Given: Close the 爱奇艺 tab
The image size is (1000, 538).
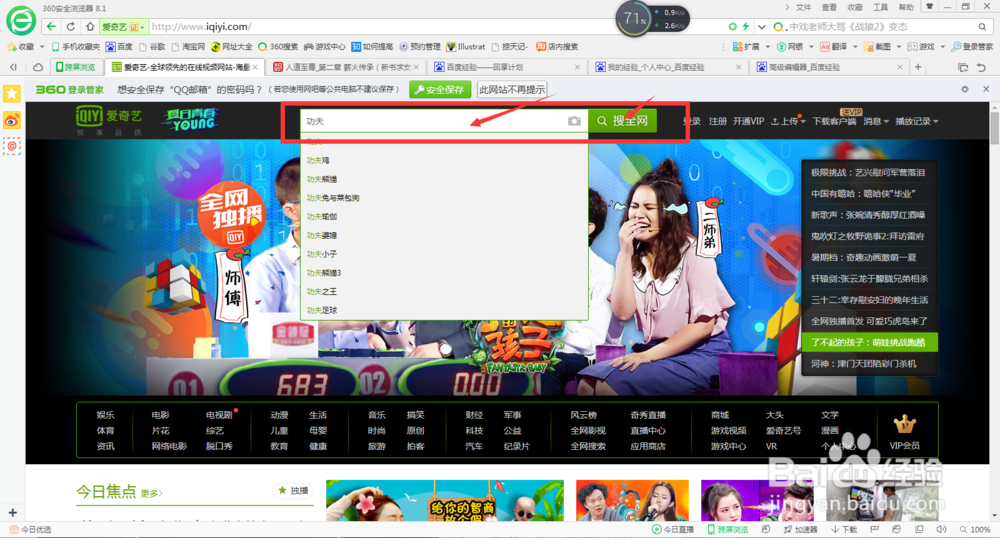Looking at the screenshot, I should click(255, 67).
